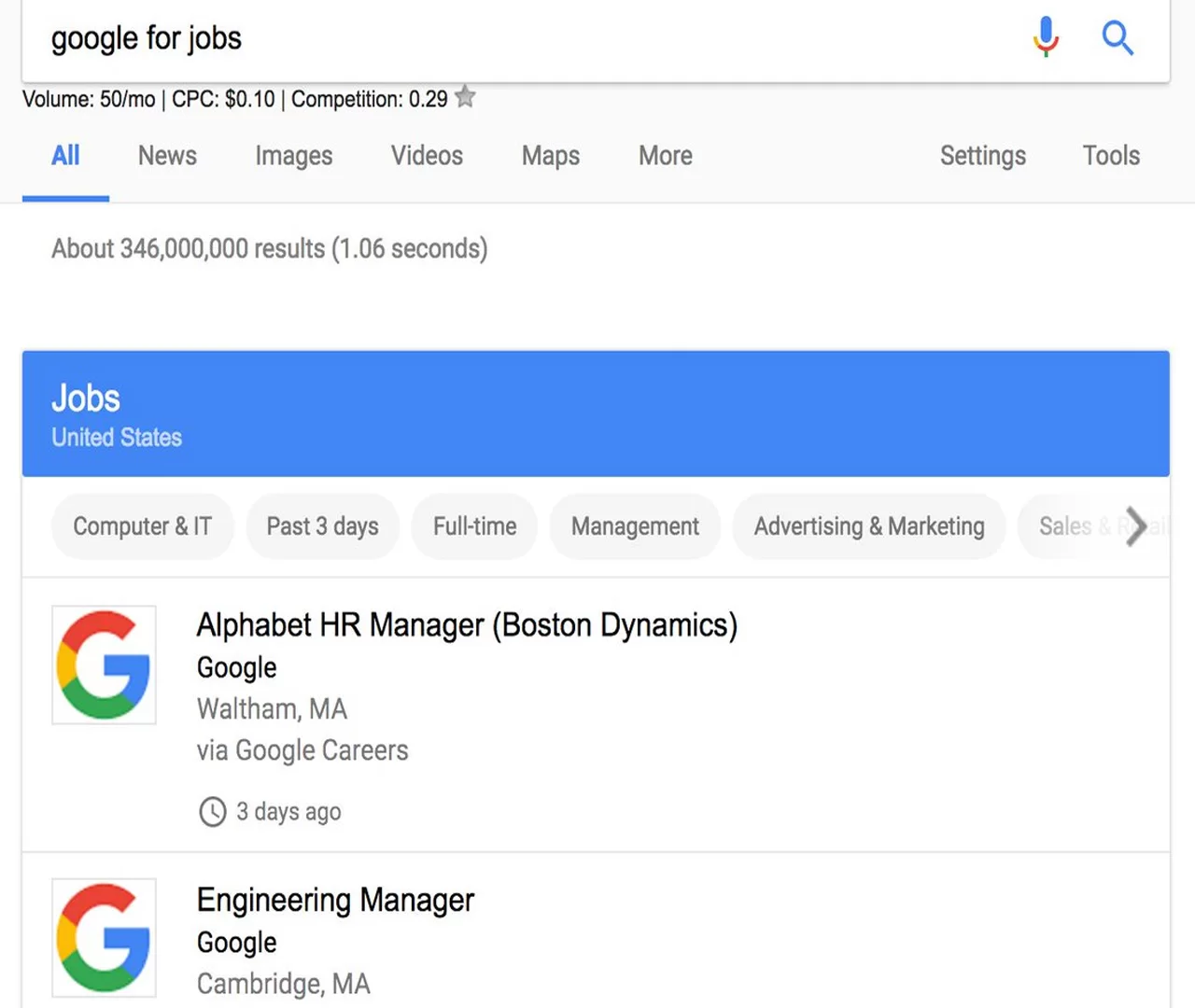Open the More search options menu
Screen dimensions: 1195x1008
[x=666, y=156]
